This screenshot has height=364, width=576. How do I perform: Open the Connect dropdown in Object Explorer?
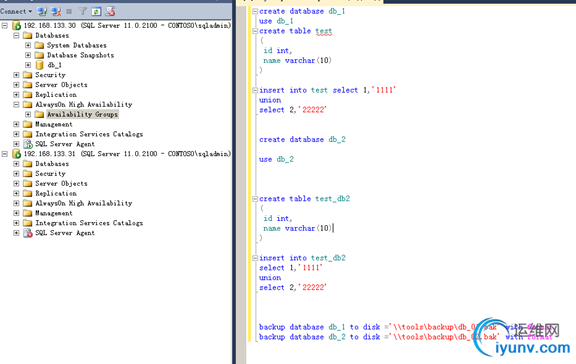(x=16, y=11)
